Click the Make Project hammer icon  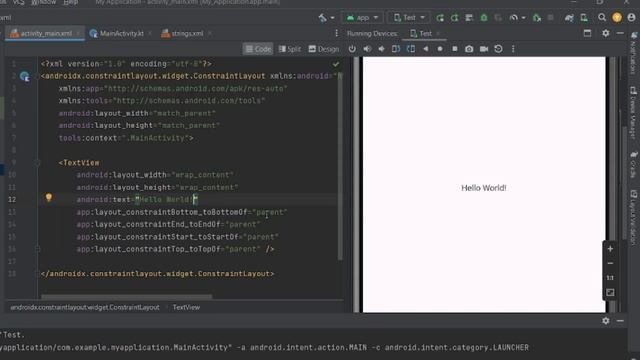[x=322, y=18]
